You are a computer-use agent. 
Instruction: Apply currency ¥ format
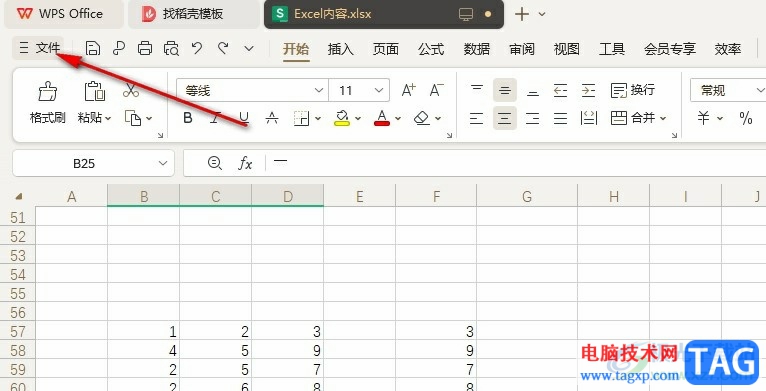[x=703, y=118]
